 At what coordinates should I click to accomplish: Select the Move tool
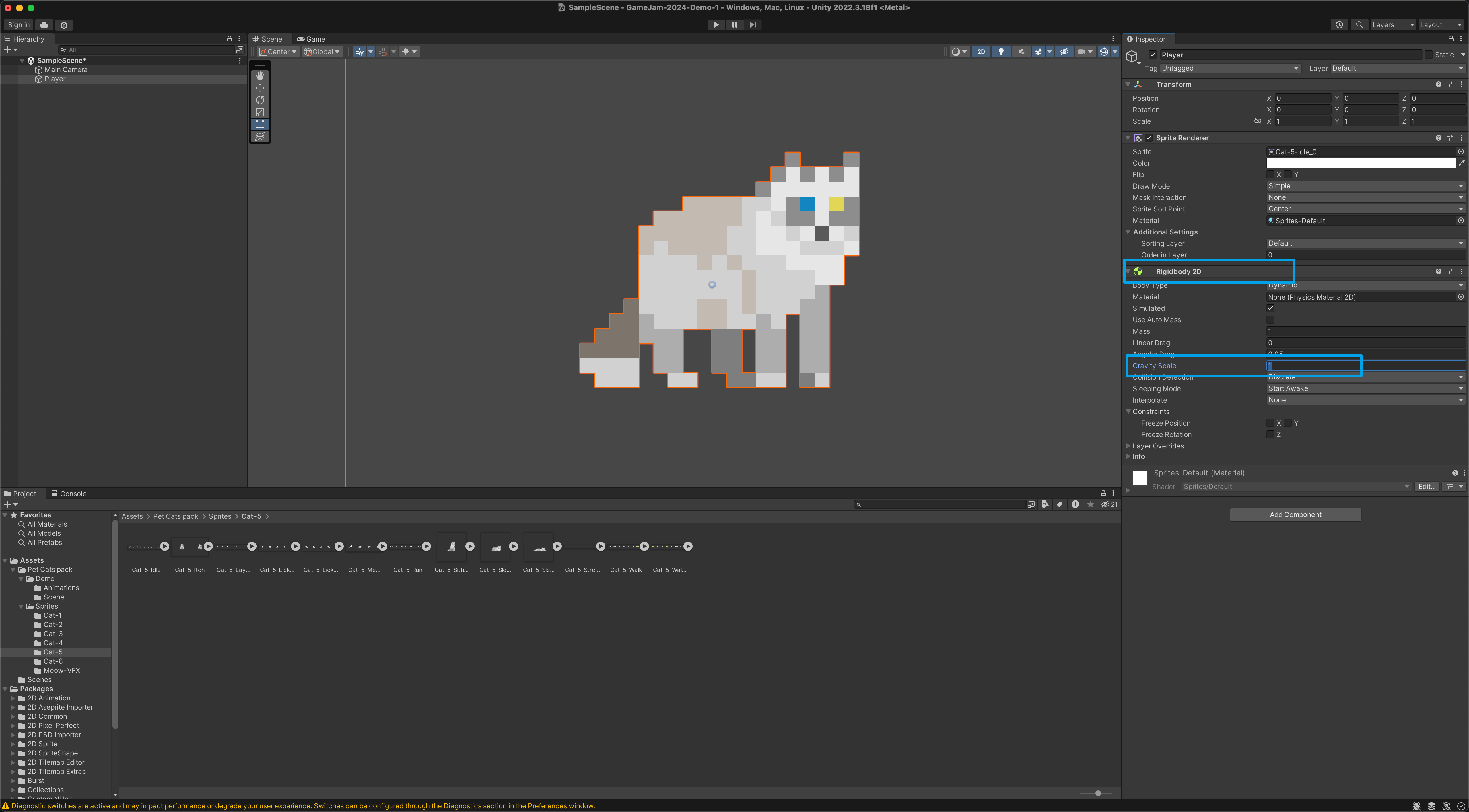pos(260,88)
